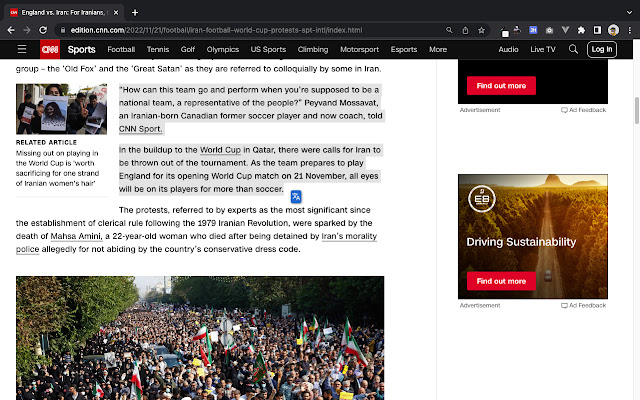This screenshot has width=640, height=400.
Task: Open a new browser tab
Action: pyautogui.click(x=135, y=13)
